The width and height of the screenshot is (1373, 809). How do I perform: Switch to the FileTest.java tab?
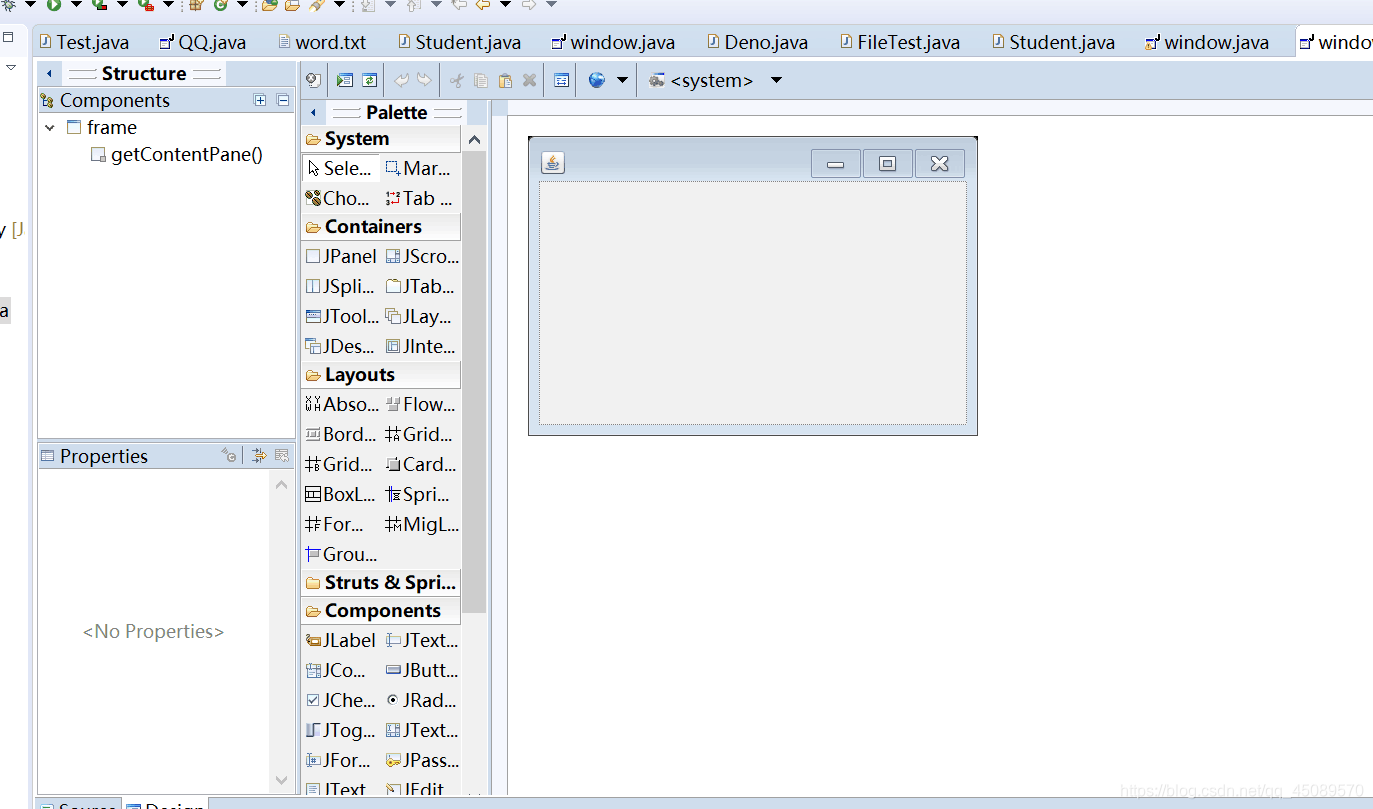pos(899,42)
